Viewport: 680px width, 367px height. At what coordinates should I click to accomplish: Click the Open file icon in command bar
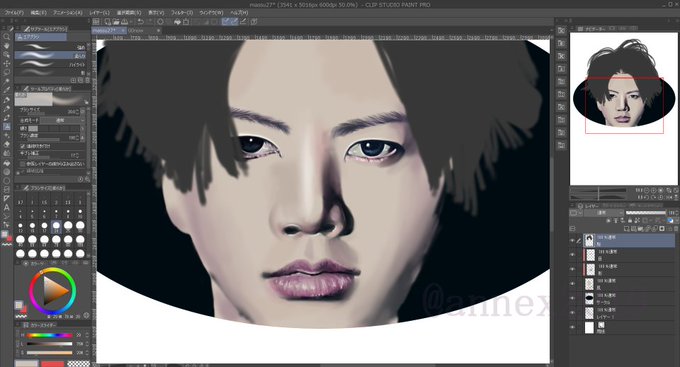[116, 21]
